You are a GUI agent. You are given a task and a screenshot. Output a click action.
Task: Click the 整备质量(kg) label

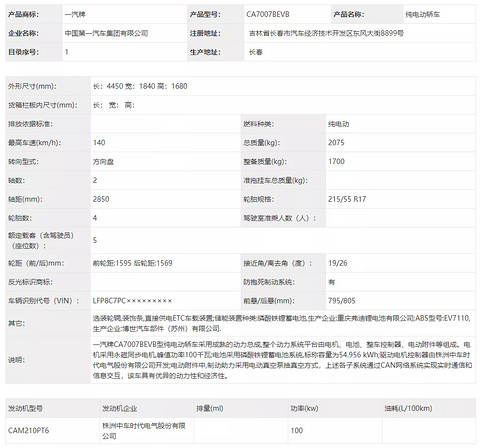pyautogui.click(x=265, y=162)
